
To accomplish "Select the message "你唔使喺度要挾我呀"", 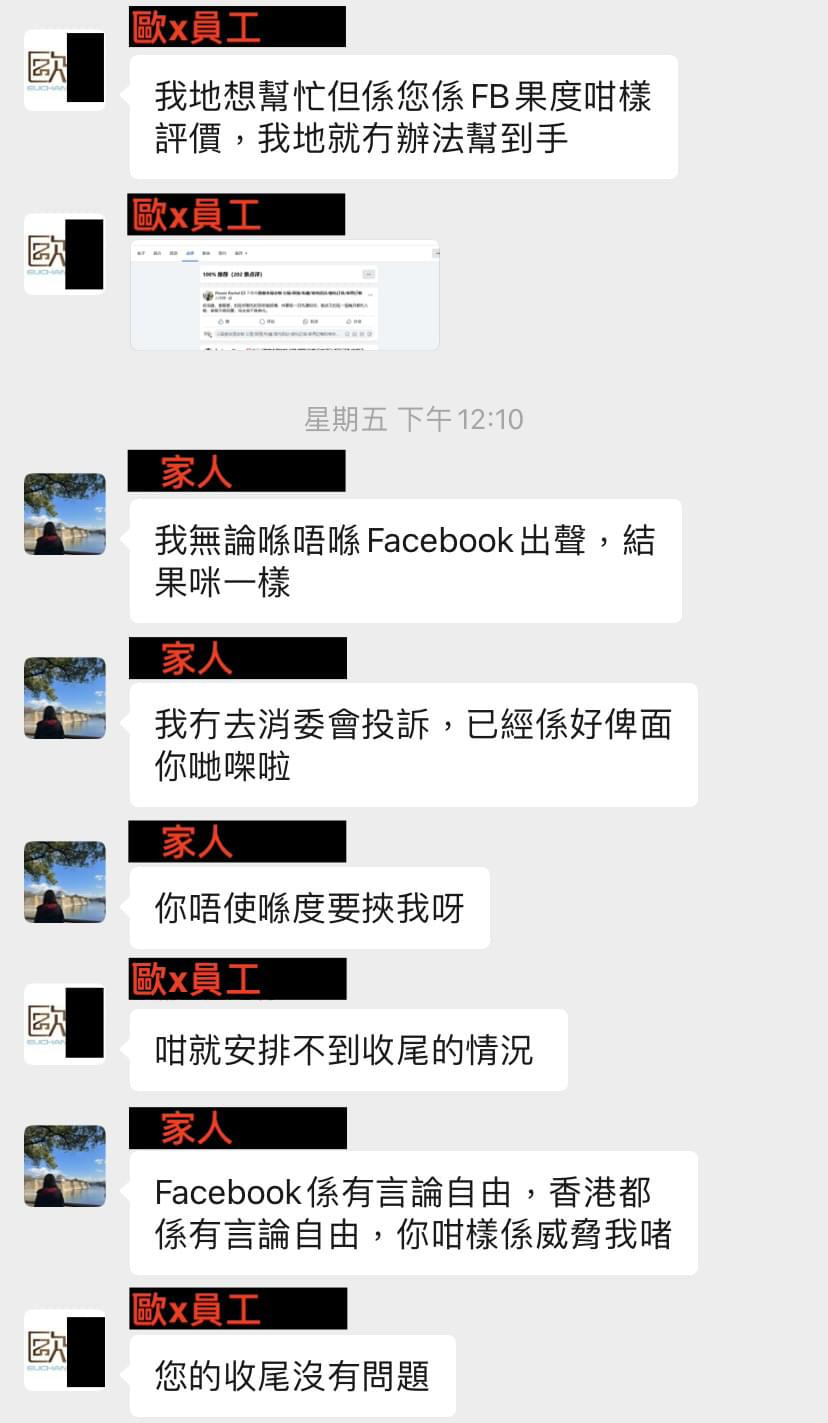I will pos(310,908).
